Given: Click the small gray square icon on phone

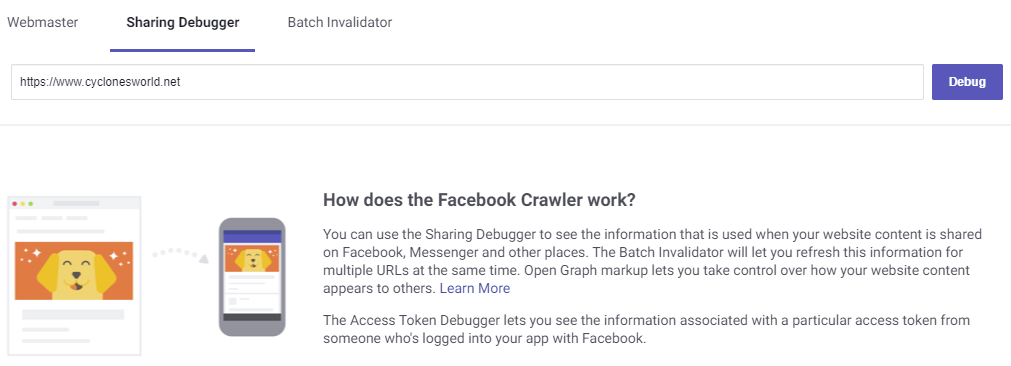Looking at the screenshot, I should pyautogui.click(x=232, y=301).
